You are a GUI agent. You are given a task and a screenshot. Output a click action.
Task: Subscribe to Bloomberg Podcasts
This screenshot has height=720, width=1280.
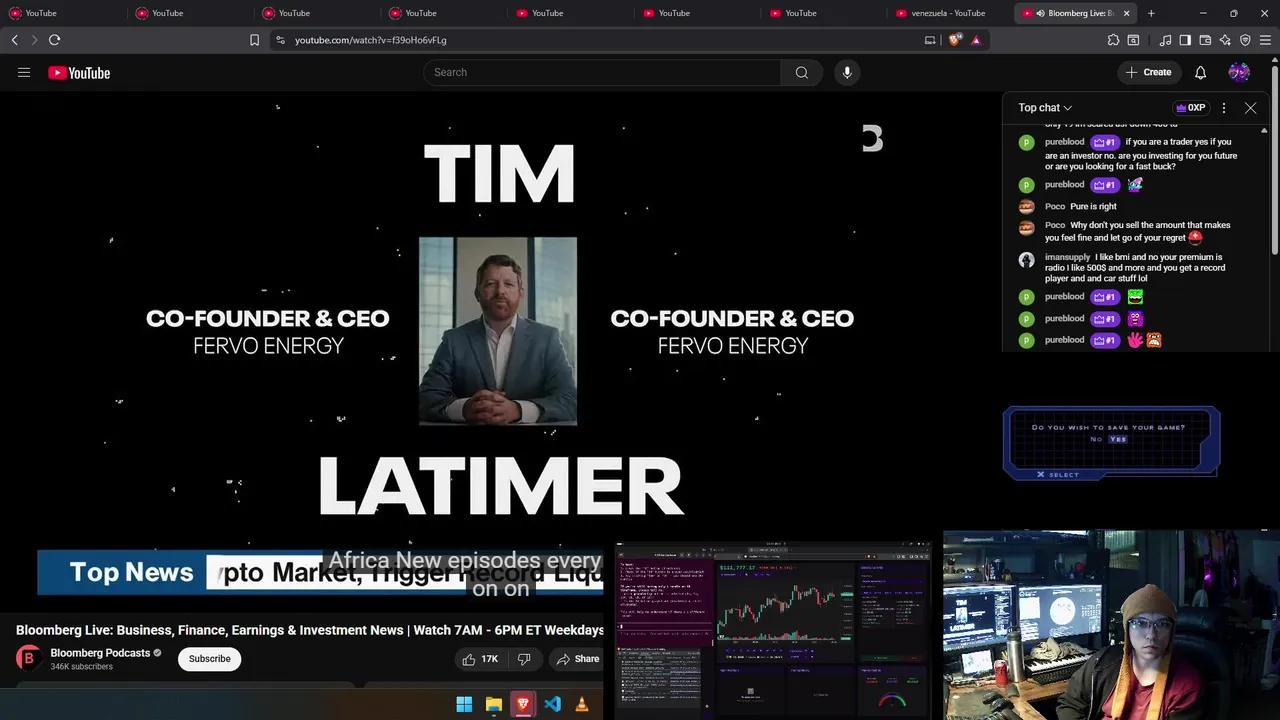pyautogui.click(x=209, y=659)
